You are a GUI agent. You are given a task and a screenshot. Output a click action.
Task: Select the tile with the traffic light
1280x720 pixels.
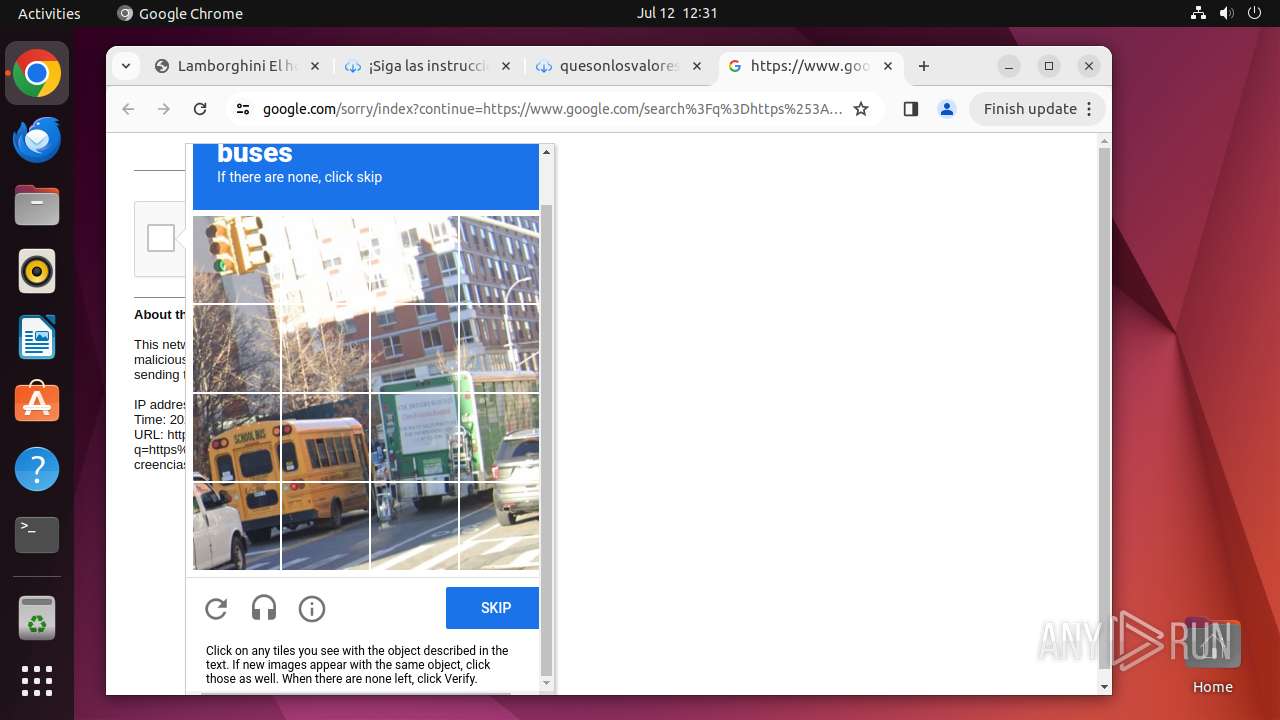coord(237,259)
